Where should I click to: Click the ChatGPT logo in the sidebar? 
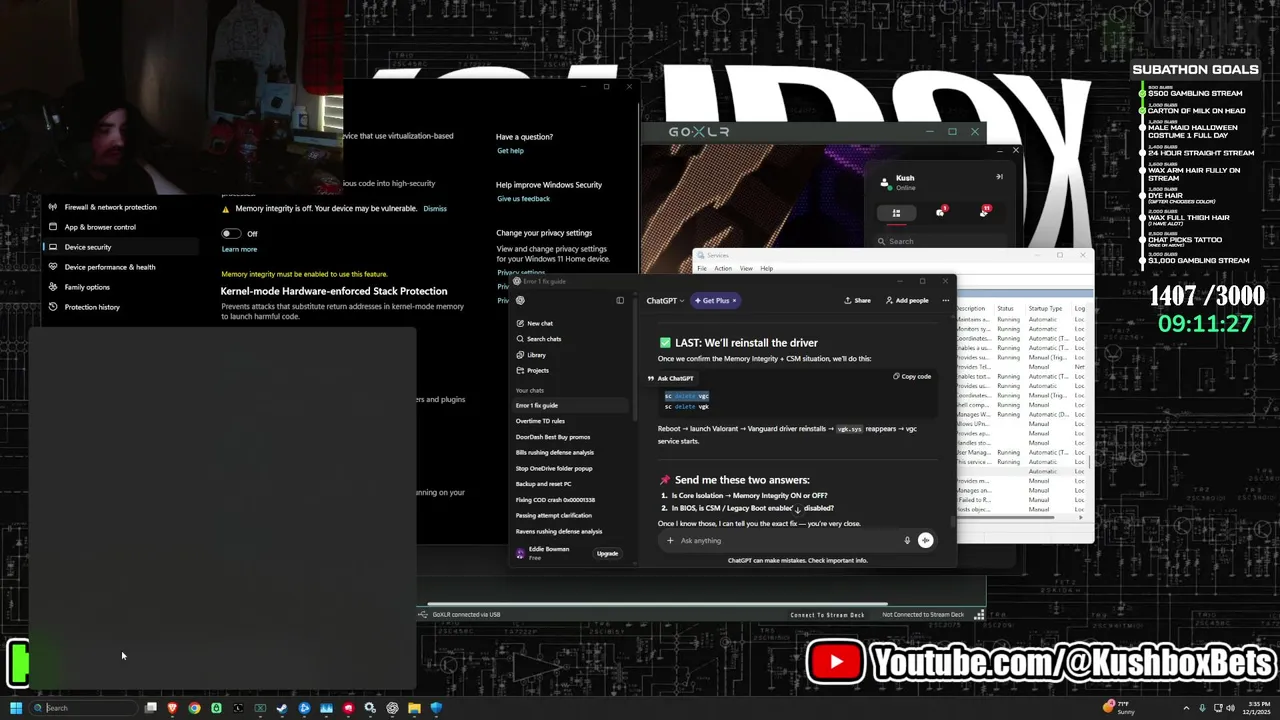(x=520, y=300)
